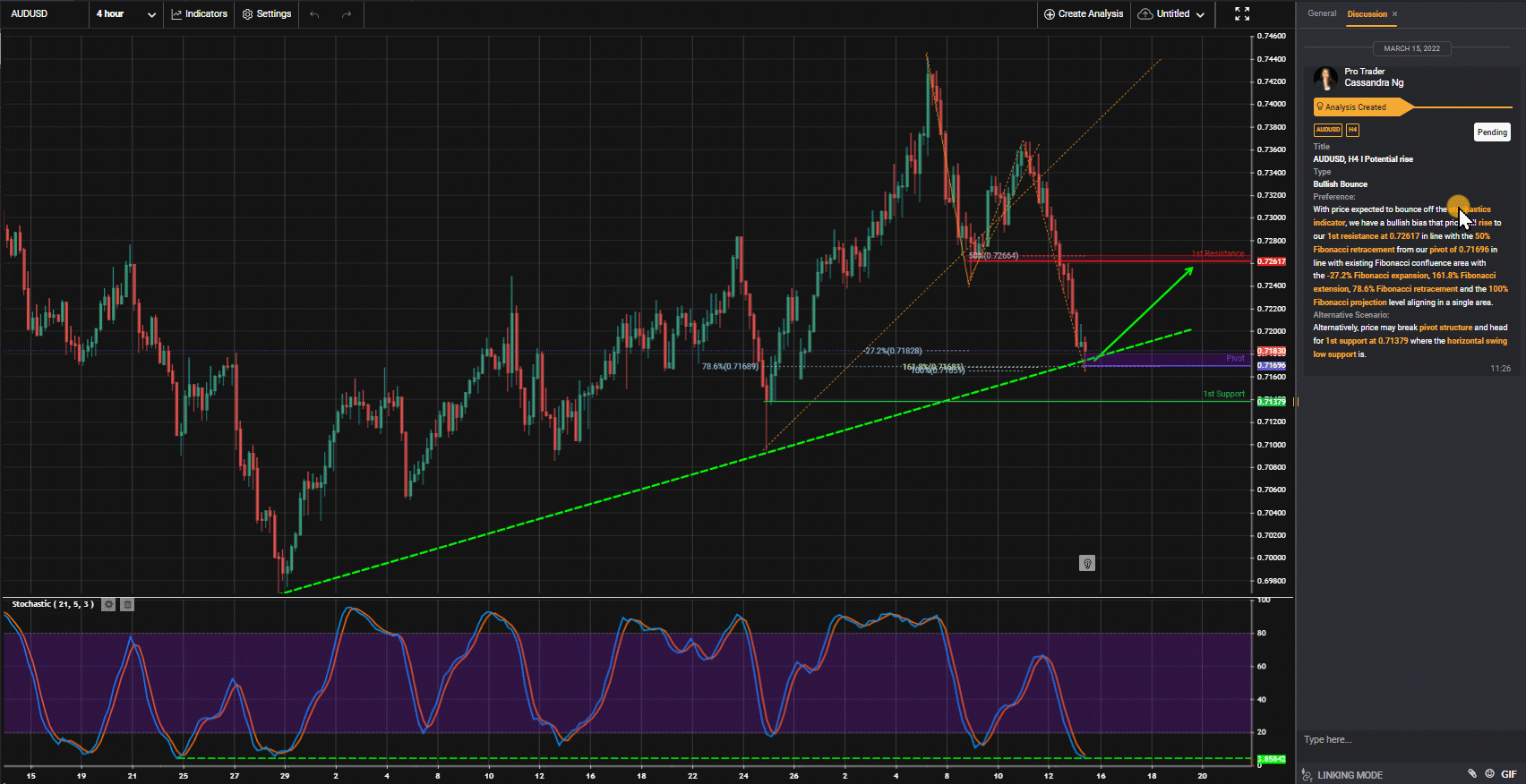Click the 'pivot structure' highlighted link
This screenshot has height=784, width=1526.
1445,328
